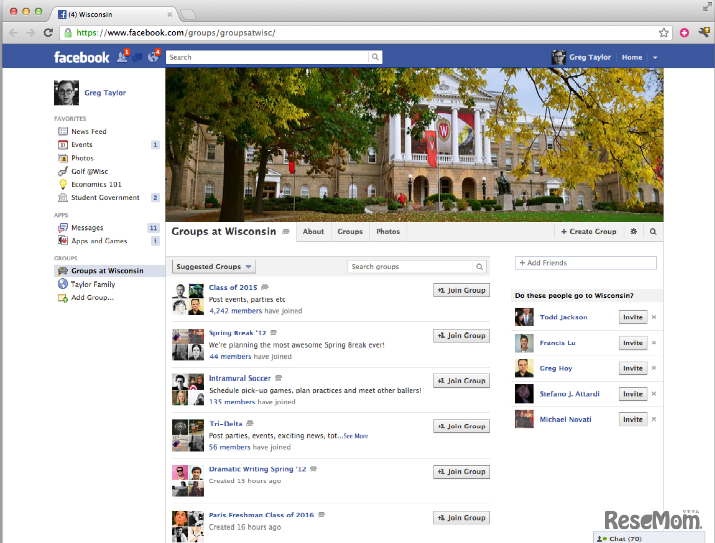Open Intramural Soccer group title link
Screen dimensions: 715x543
tap(240, 378)
